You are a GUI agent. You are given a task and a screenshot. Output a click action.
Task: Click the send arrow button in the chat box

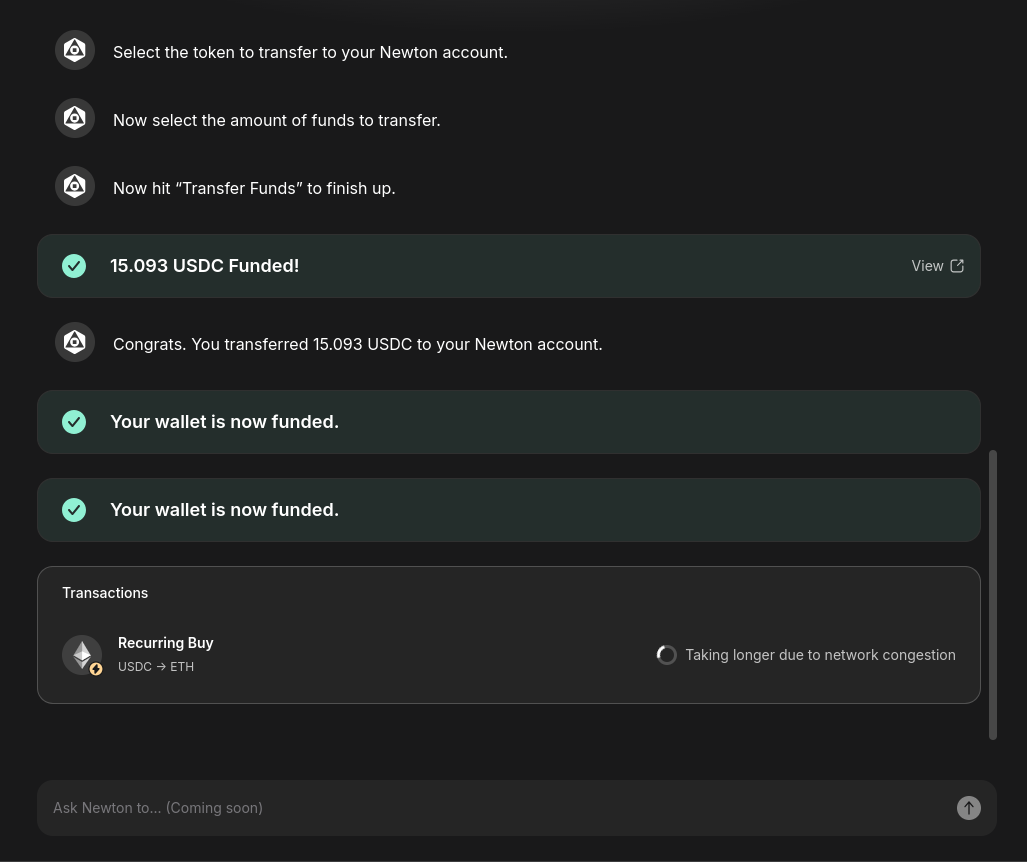969,808
